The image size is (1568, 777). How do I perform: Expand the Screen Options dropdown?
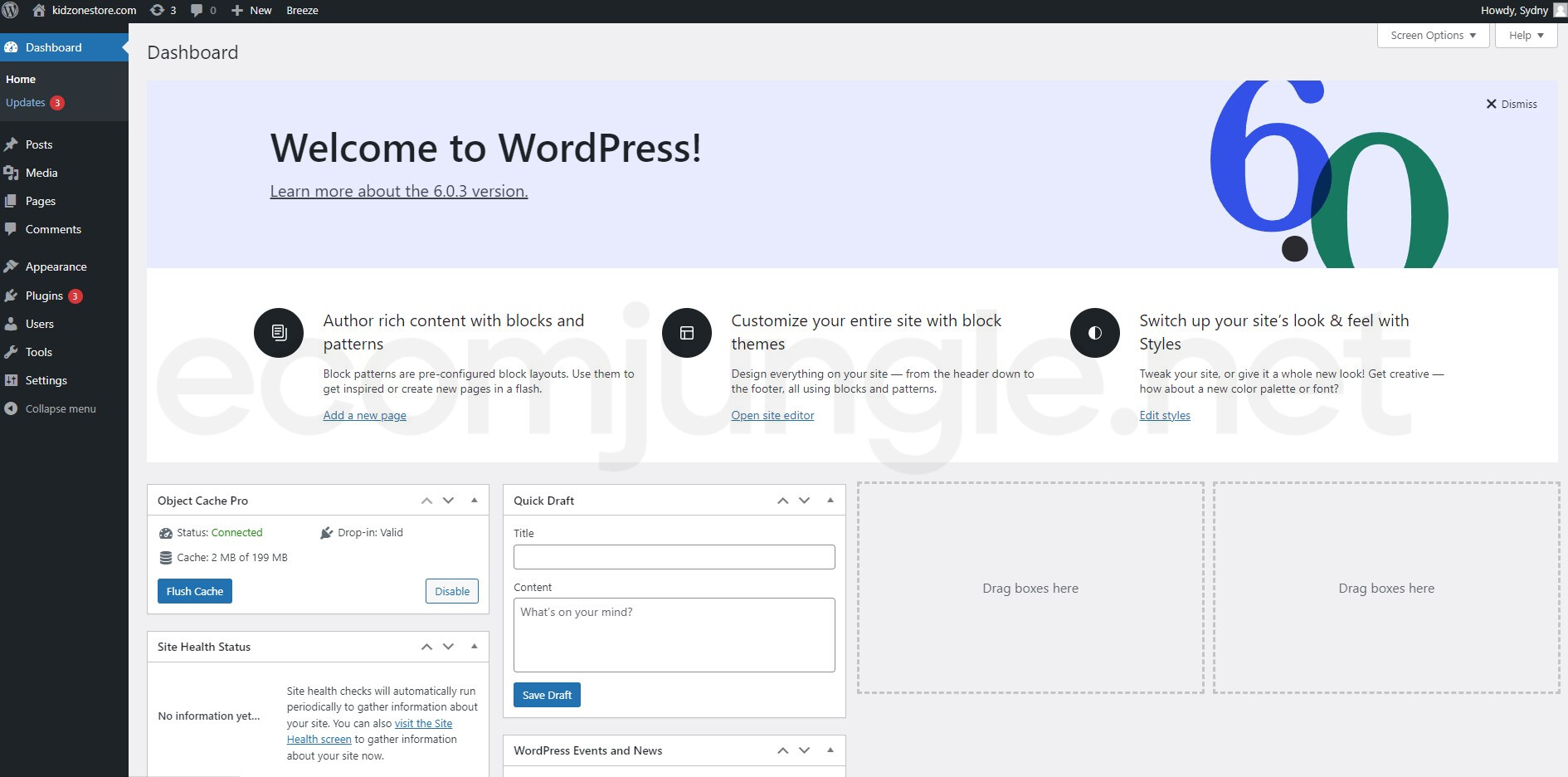click(1433, 36)
